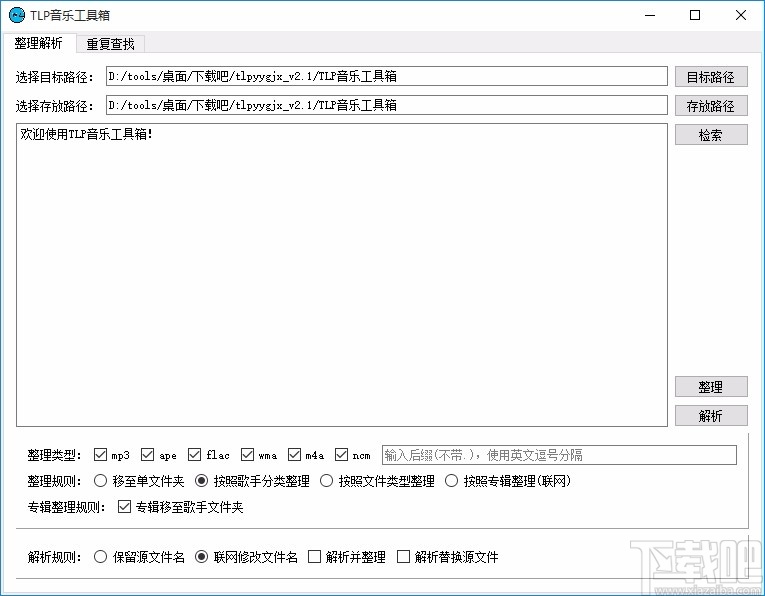
Task: Toggle the mp3 checkbox
Action: pyautogui.click(x=100, y=455)
